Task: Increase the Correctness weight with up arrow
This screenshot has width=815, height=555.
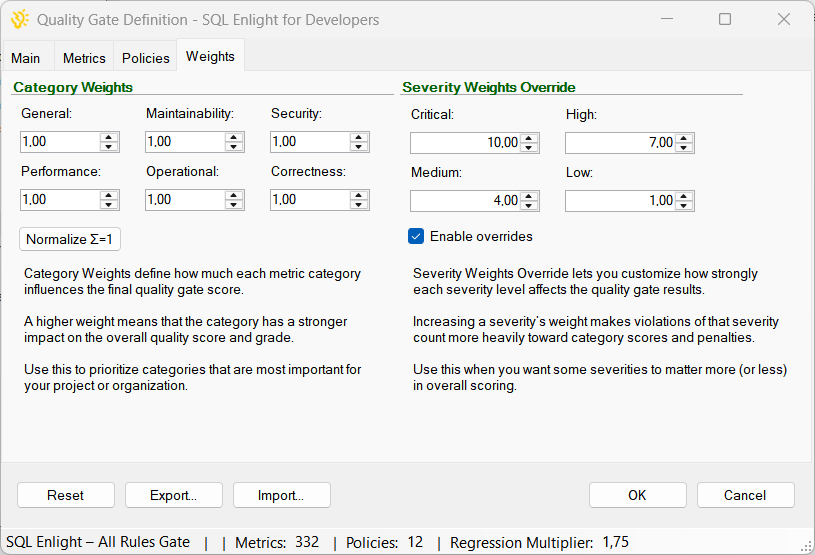Action: click(359, 195)
